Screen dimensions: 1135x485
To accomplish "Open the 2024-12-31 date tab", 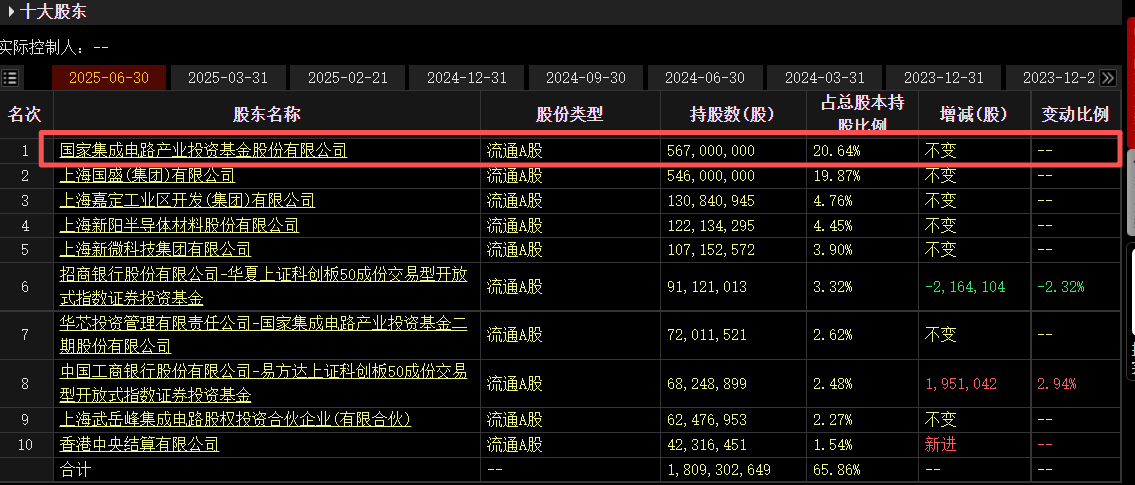I will 467,77.
